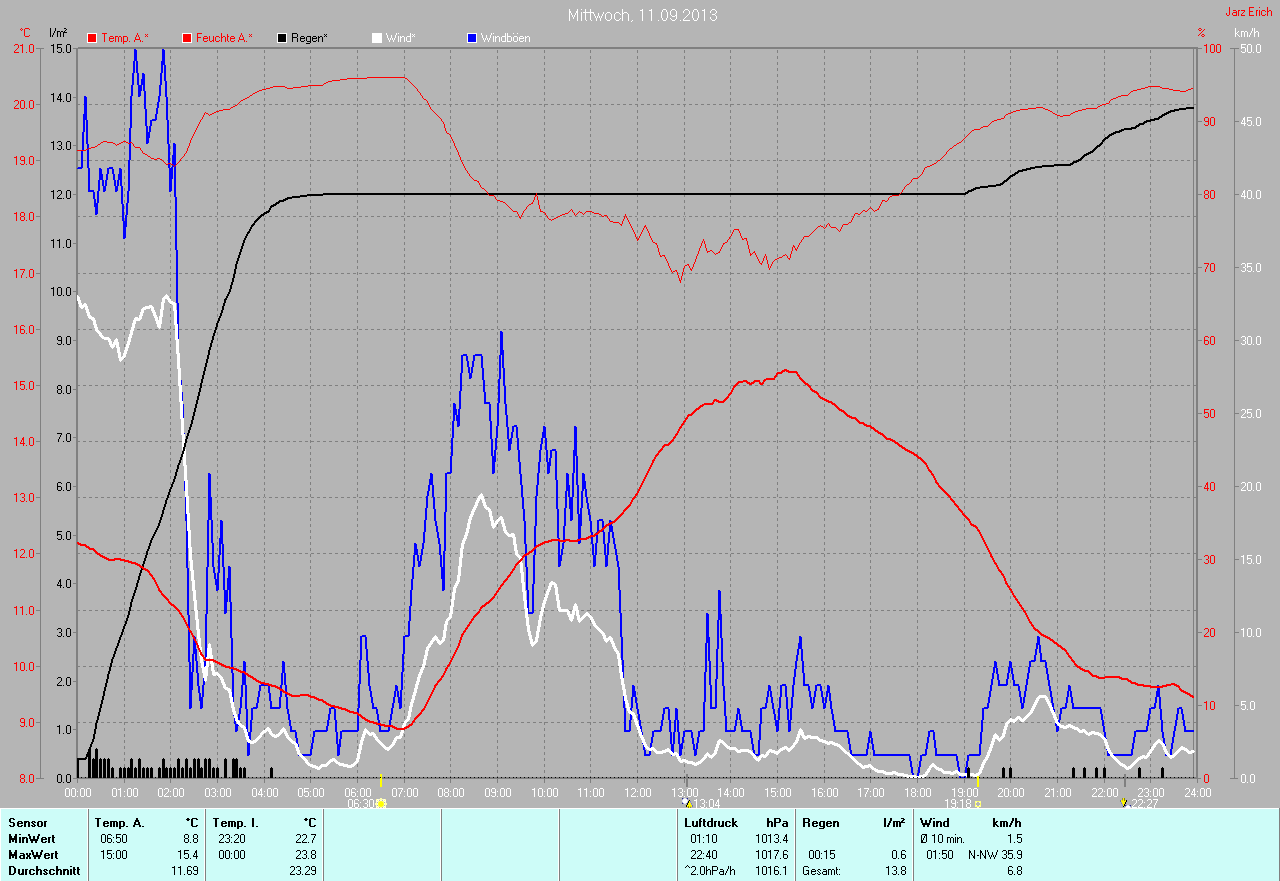The width and height of the screenshot is (1280, 881).
Task: Click the sunrise icon at 06:30
Action: pos(381,803)
